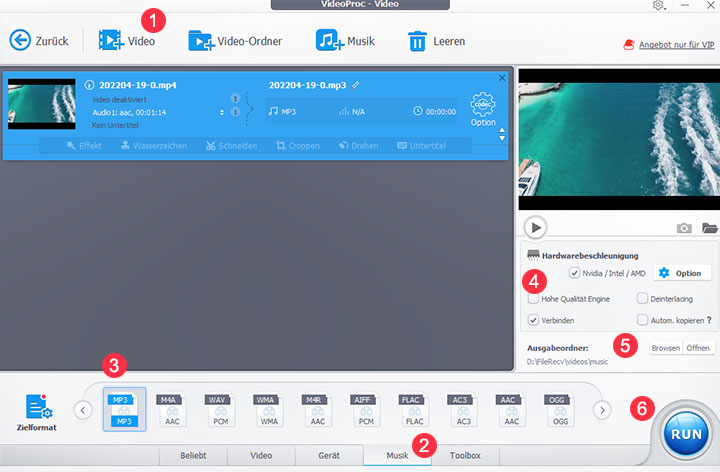Screen dimensions: 720x472
Task: Select the AC3 output format
Action: tap(463, 409)
